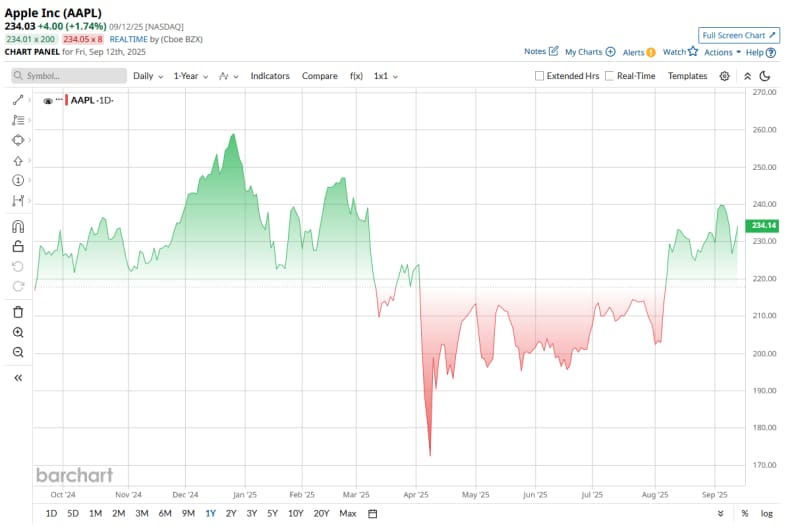Open the Daily interval dropdown
The height and width of the screenshot is (531, 800).
[148, 76]
